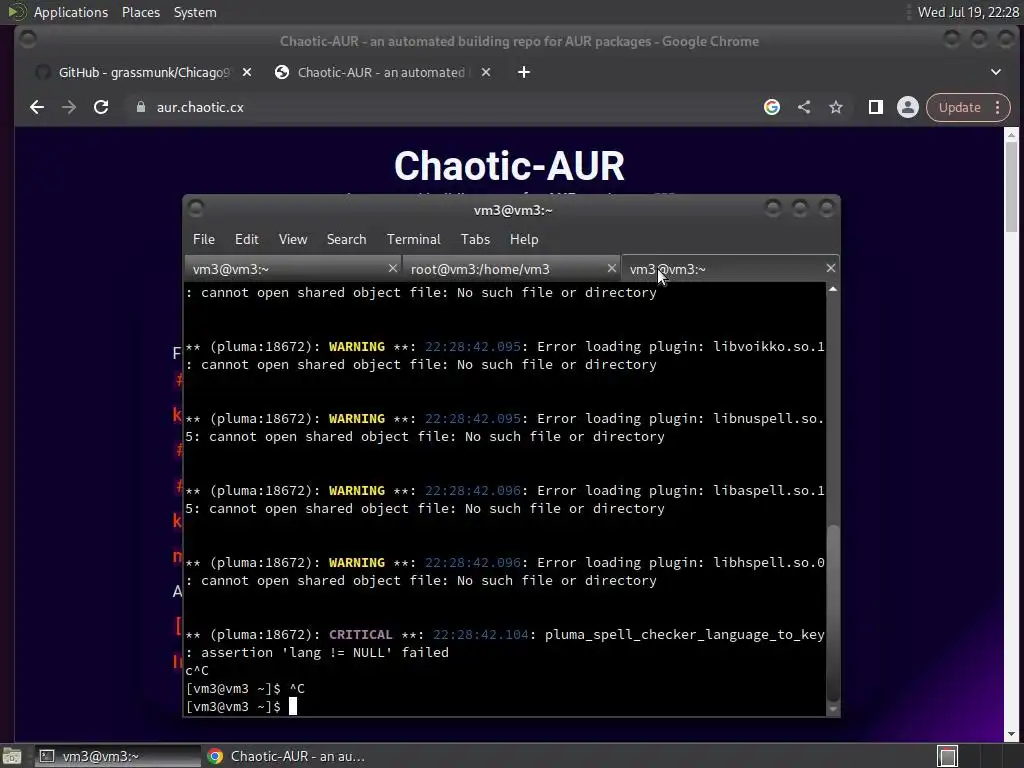The height and width of the screenshot is (768, 1024).
Task: Close the third vm3@vm3:~ terminal tab
Action: [x=830, y=268]
